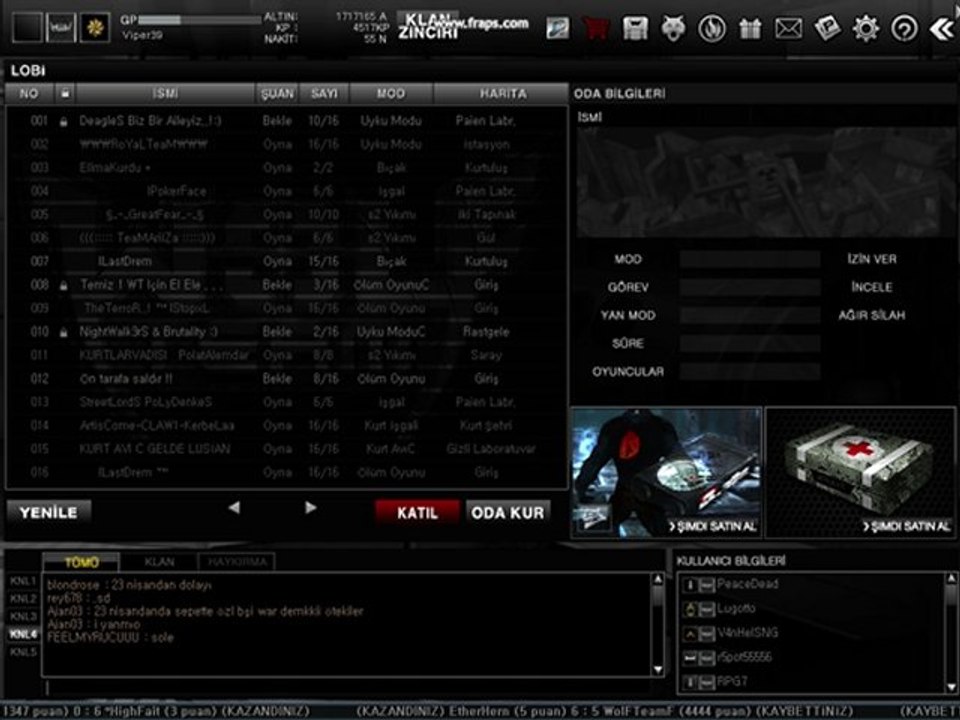The image size is (960, 720).
Task: Click lock icon on room 001
Action: coord(64,121)
